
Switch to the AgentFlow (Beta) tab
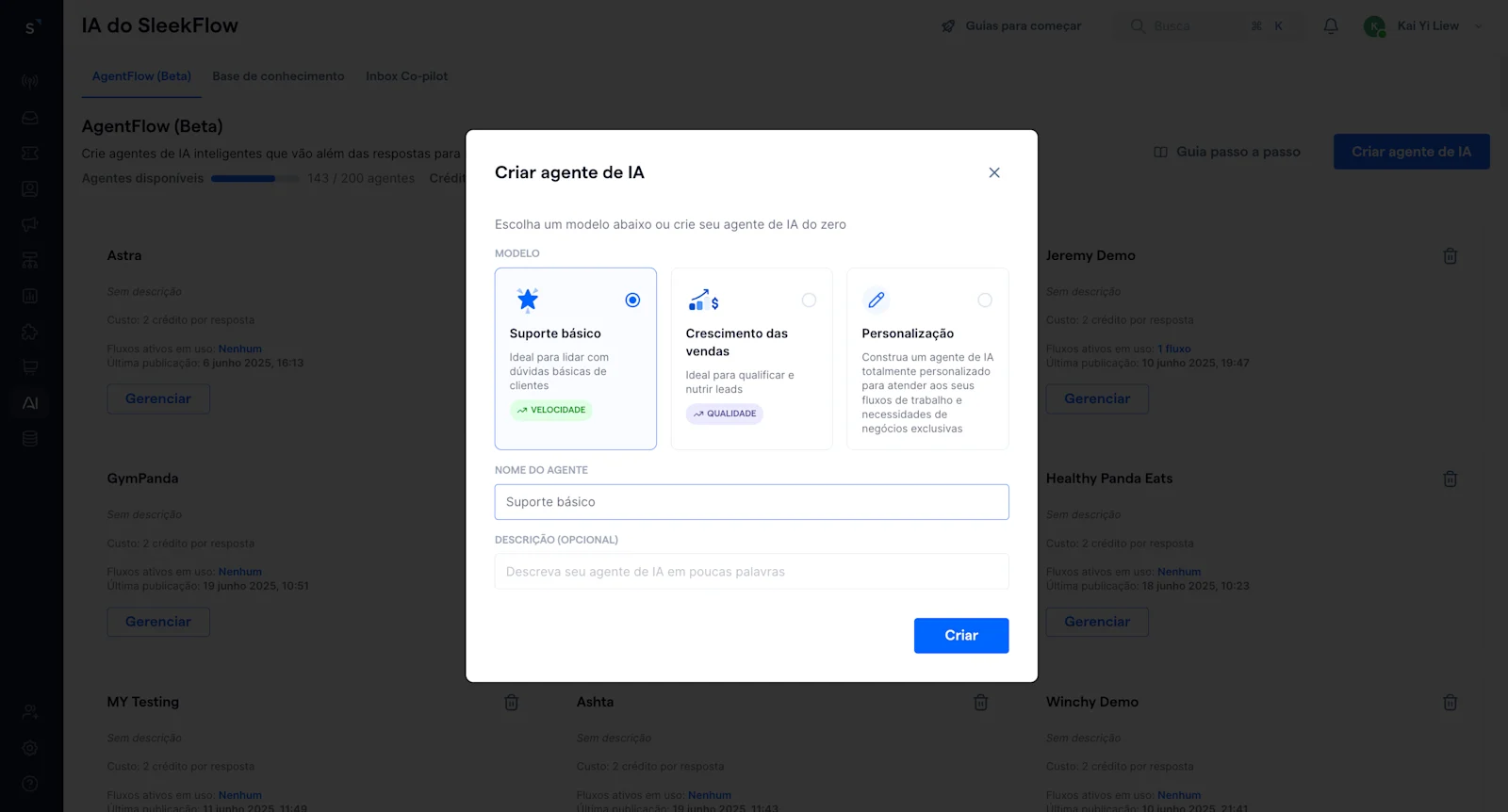pyautogui.click(x=141, y=76)
